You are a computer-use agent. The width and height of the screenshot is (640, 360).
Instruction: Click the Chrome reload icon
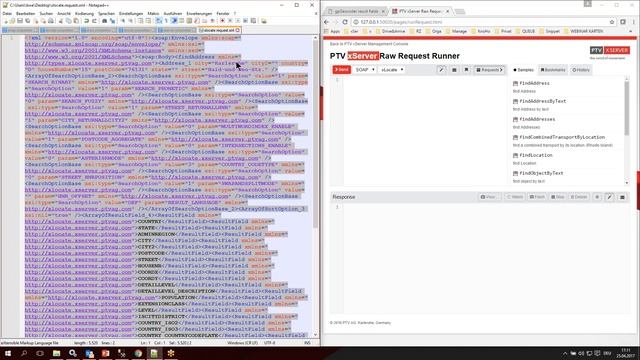coord(345,22)
